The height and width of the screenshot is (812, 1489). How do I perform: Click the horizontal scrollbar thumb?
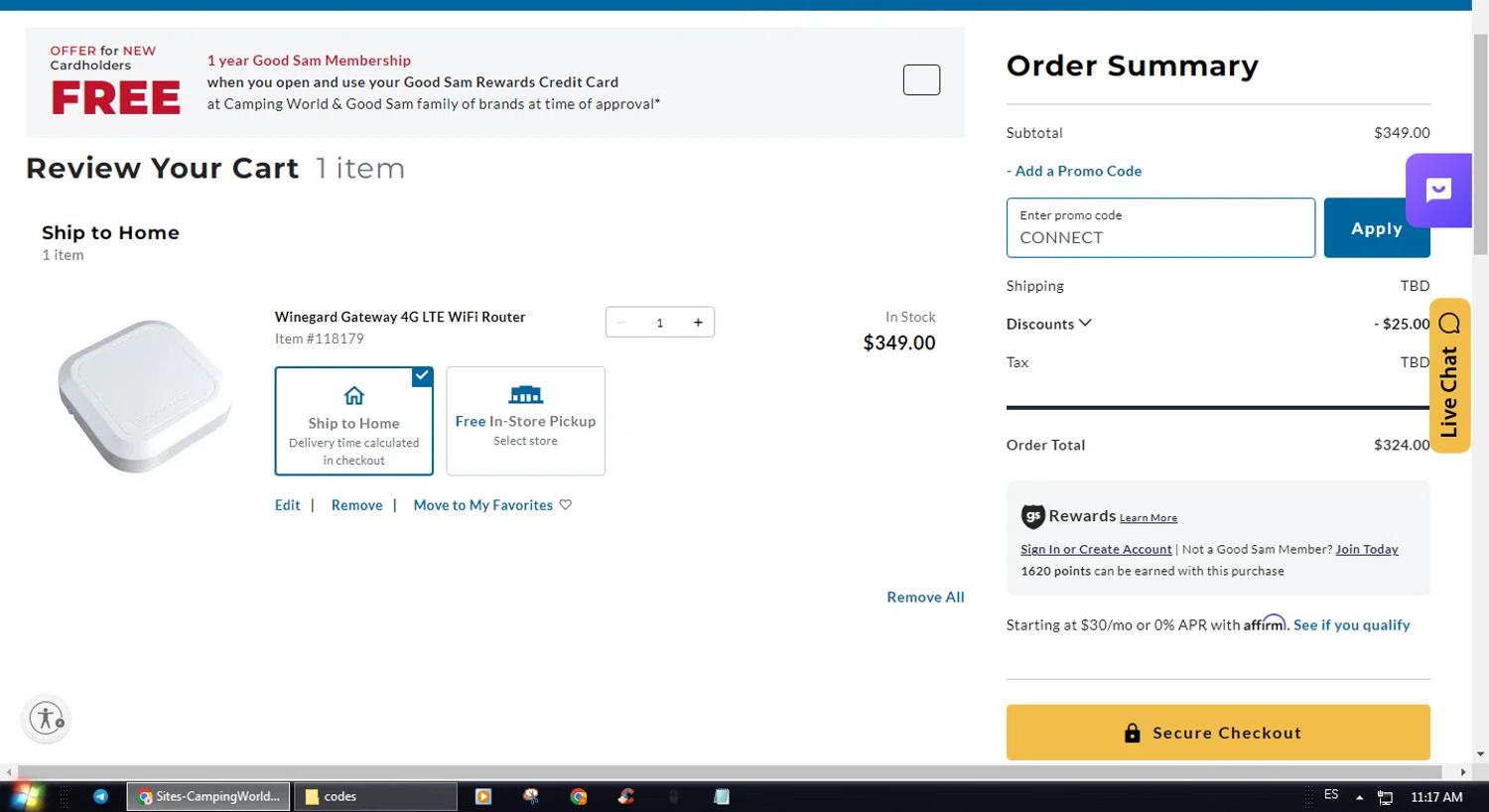point(730,771)
